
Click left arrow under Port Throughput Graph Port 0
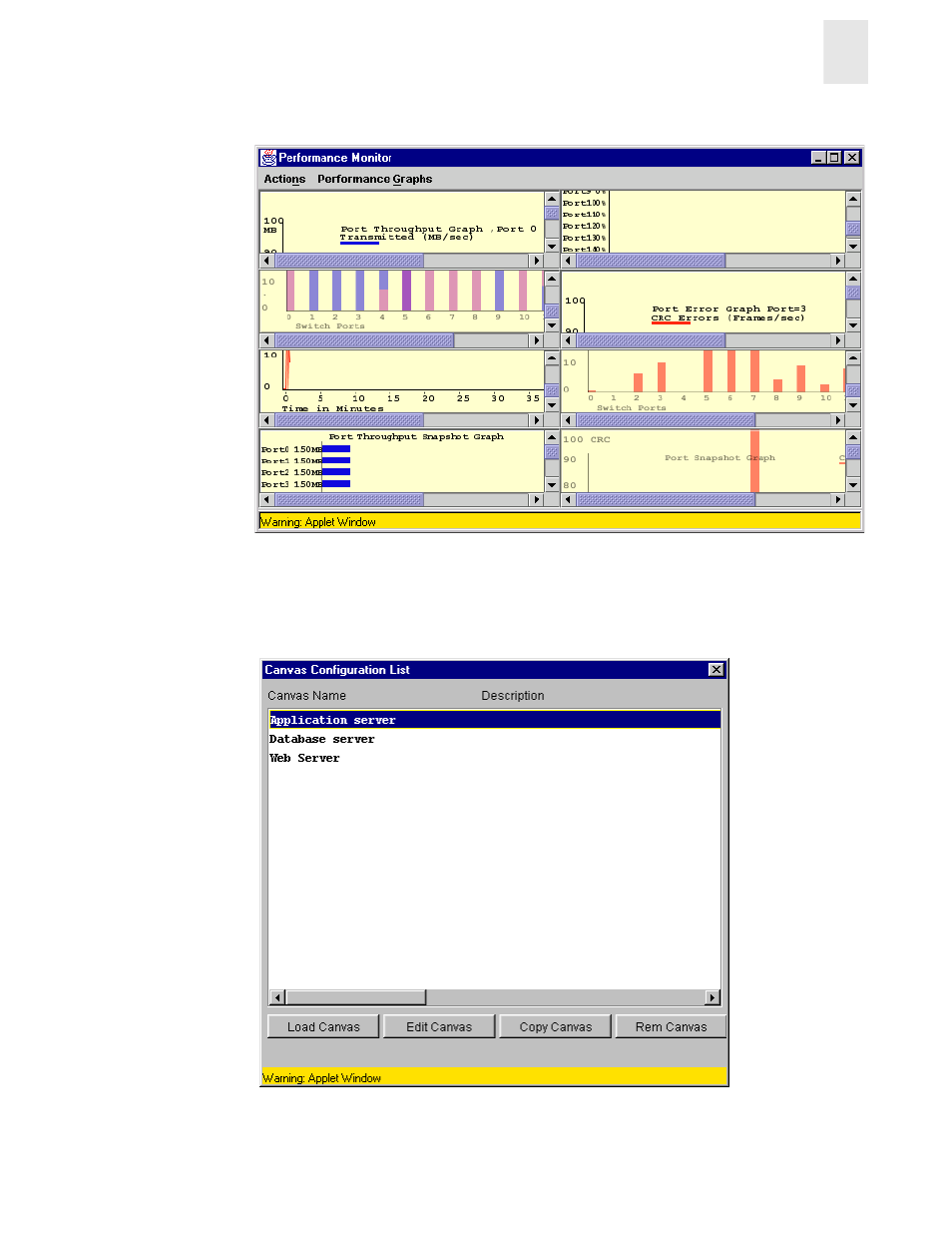(x=266, y=261)
